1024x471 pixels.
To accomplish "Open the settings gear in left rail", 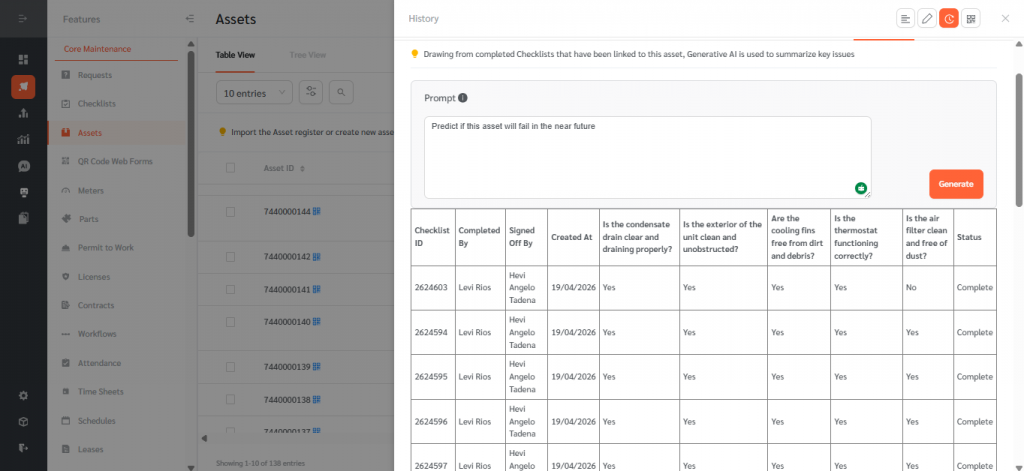I will [x=23, y=395].
